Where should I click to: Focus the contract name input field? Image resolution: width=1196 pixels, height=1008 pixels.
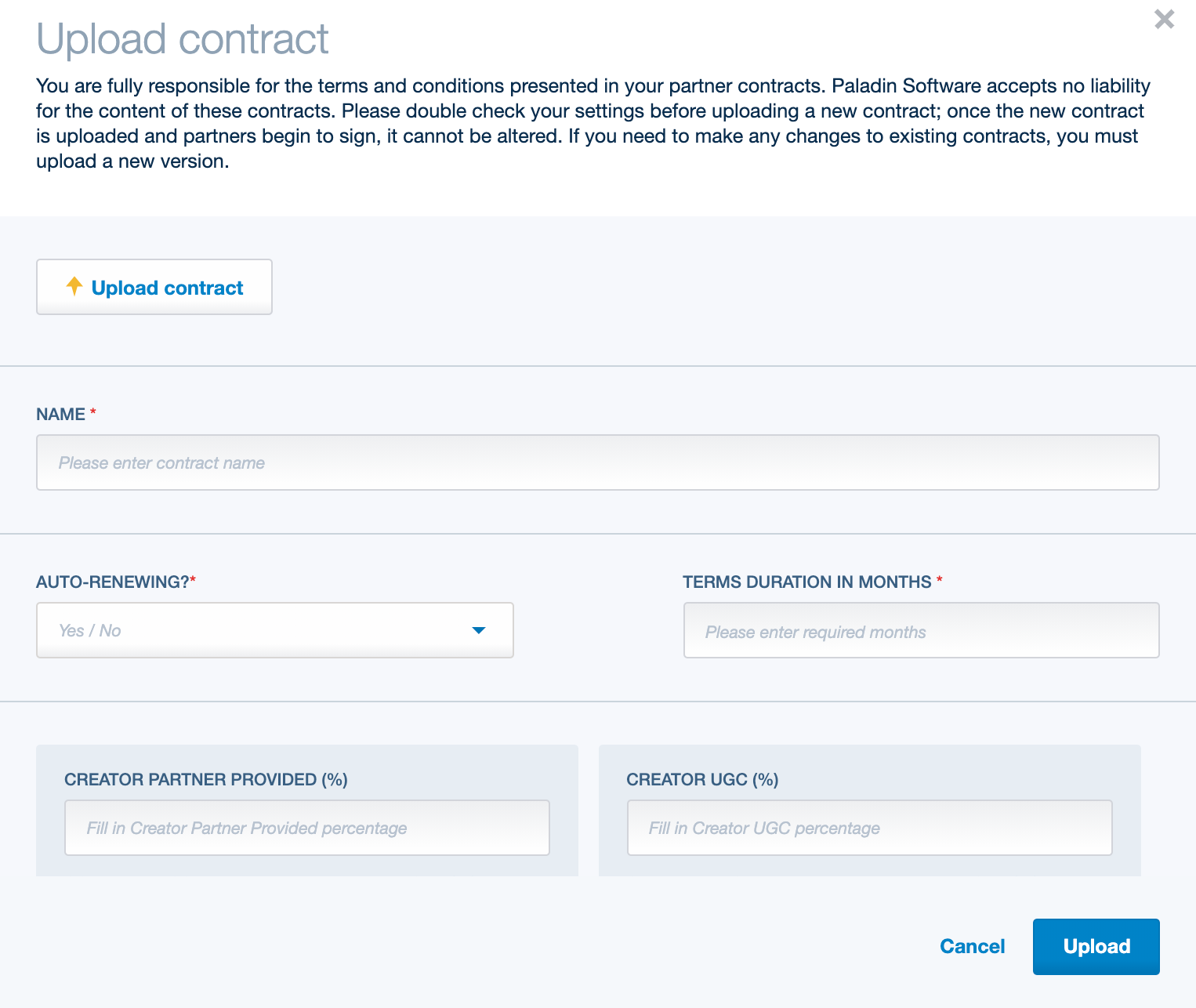click(598, 462)
